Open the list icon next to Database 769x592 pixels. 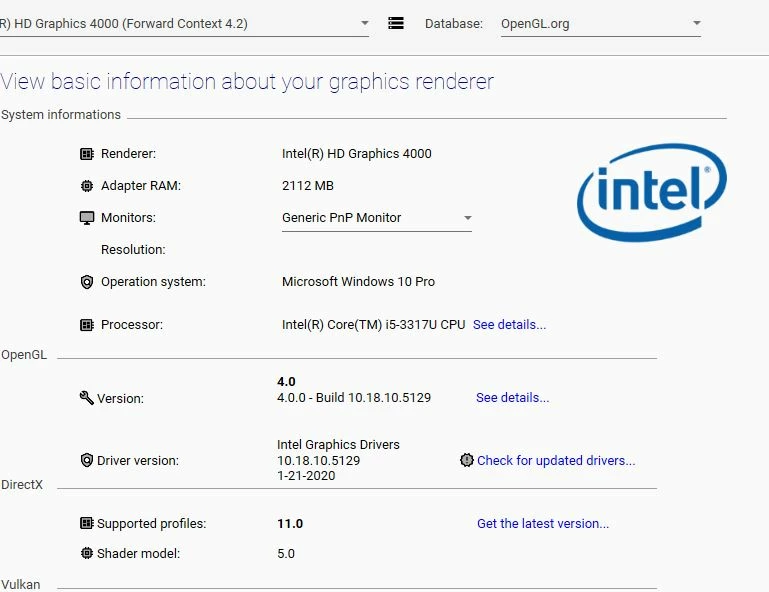tap(396, 23)
